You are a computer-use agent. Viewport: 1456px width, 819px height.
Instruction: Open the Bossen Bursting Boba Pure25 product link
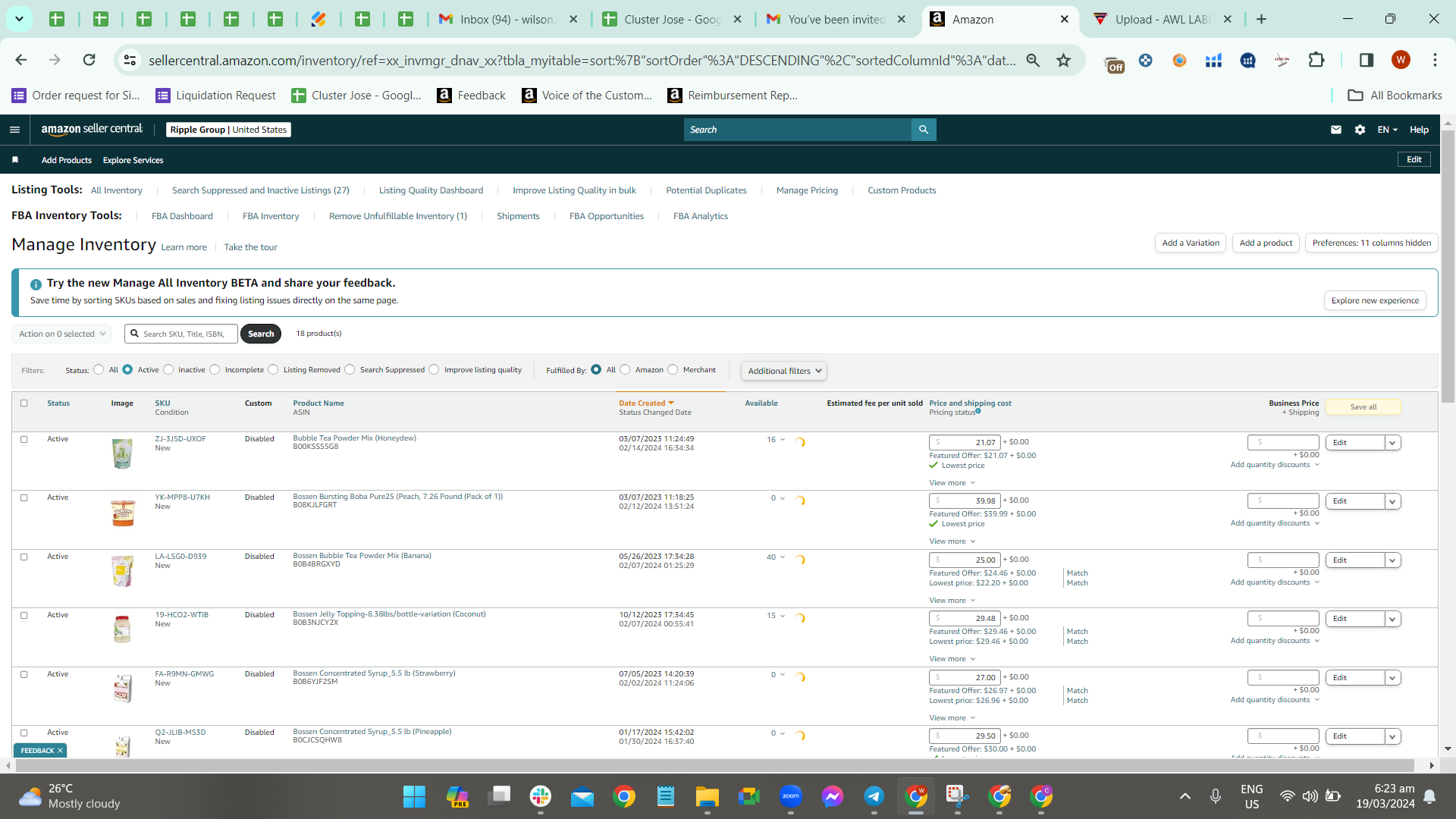(398, 497)
